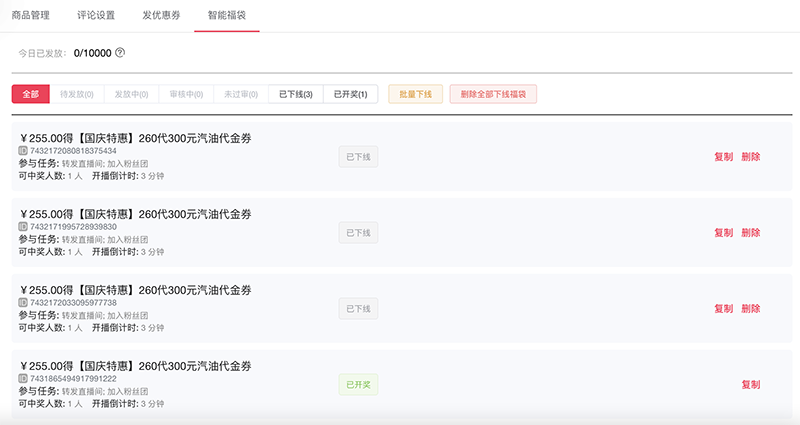Click 删除 on the third lucky bag row
800x425 pixels.
(751, 309)
